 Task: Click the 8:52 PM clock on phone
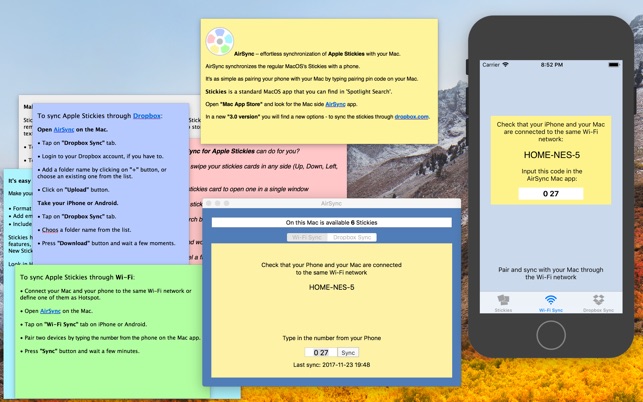pos(552,65)
